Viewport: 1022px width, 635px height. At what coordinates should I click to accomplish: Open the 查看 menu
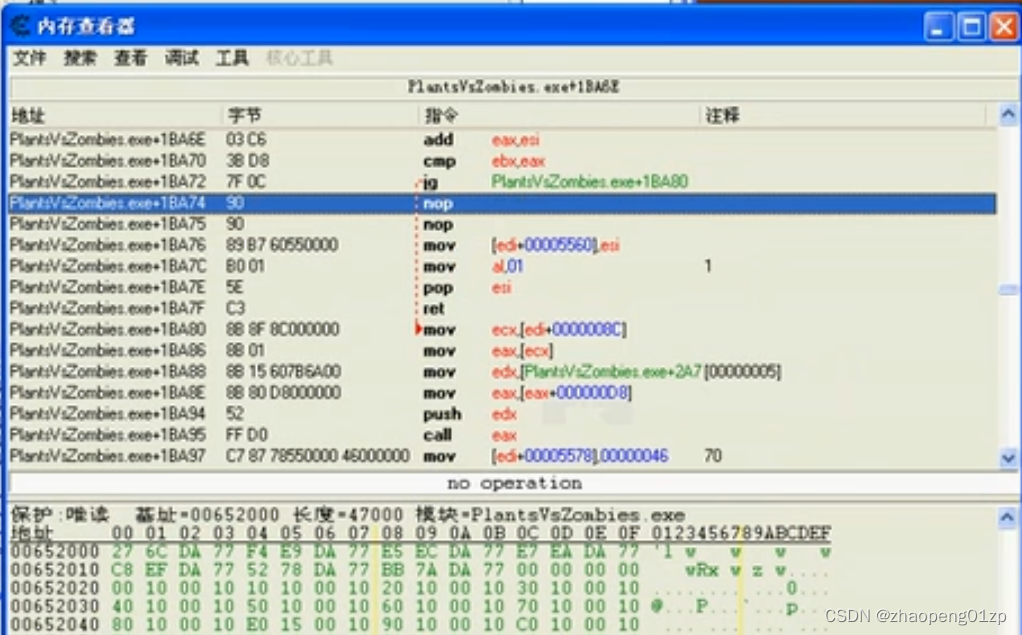(130, 58)
